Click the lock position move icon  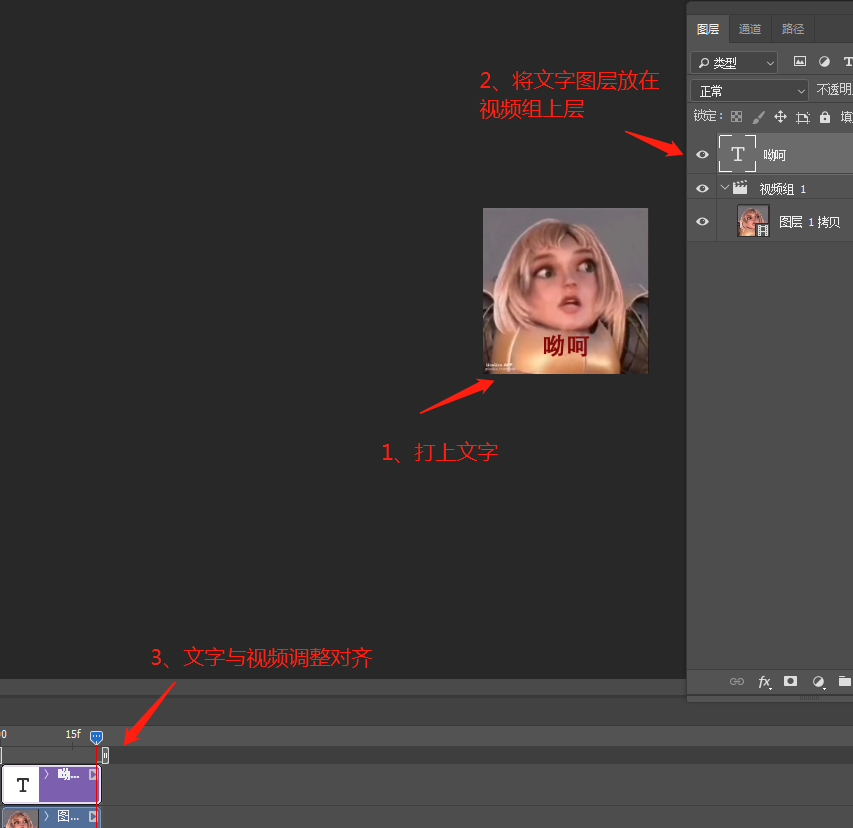780,117
